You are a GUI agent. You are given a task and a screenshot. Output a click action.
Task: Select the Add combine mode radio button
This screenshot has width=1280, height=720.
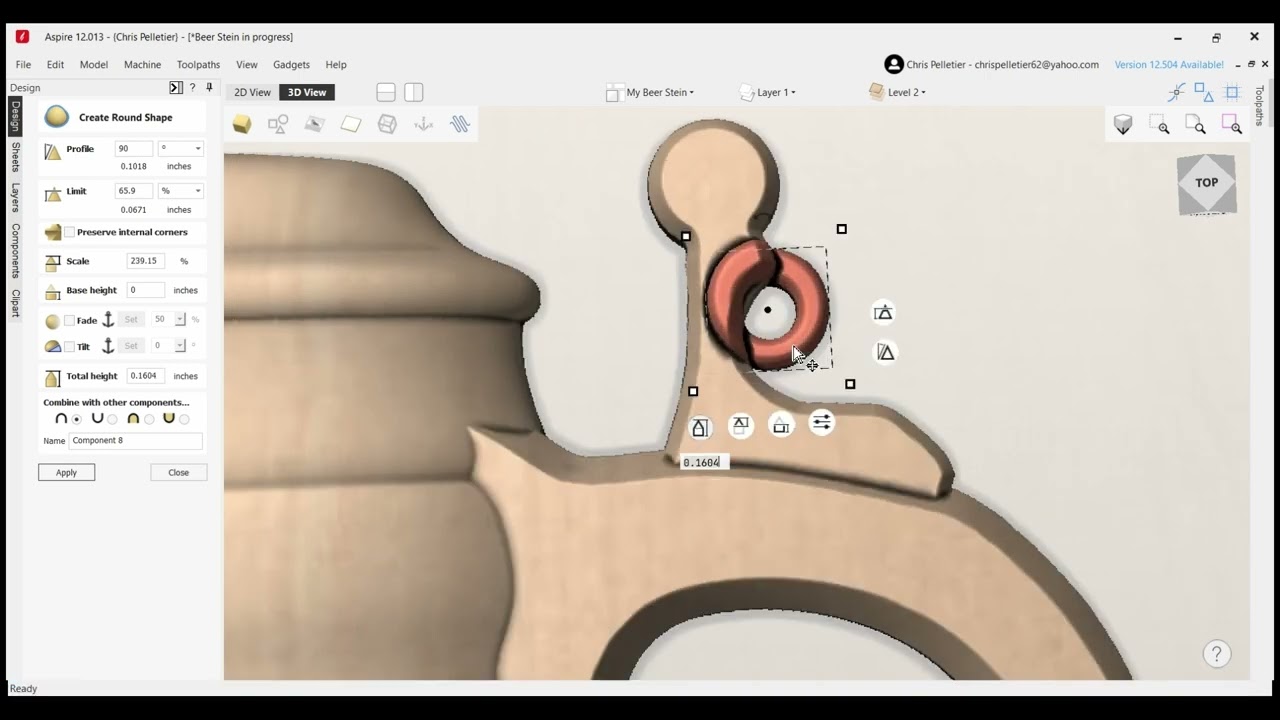click(77, 419)
